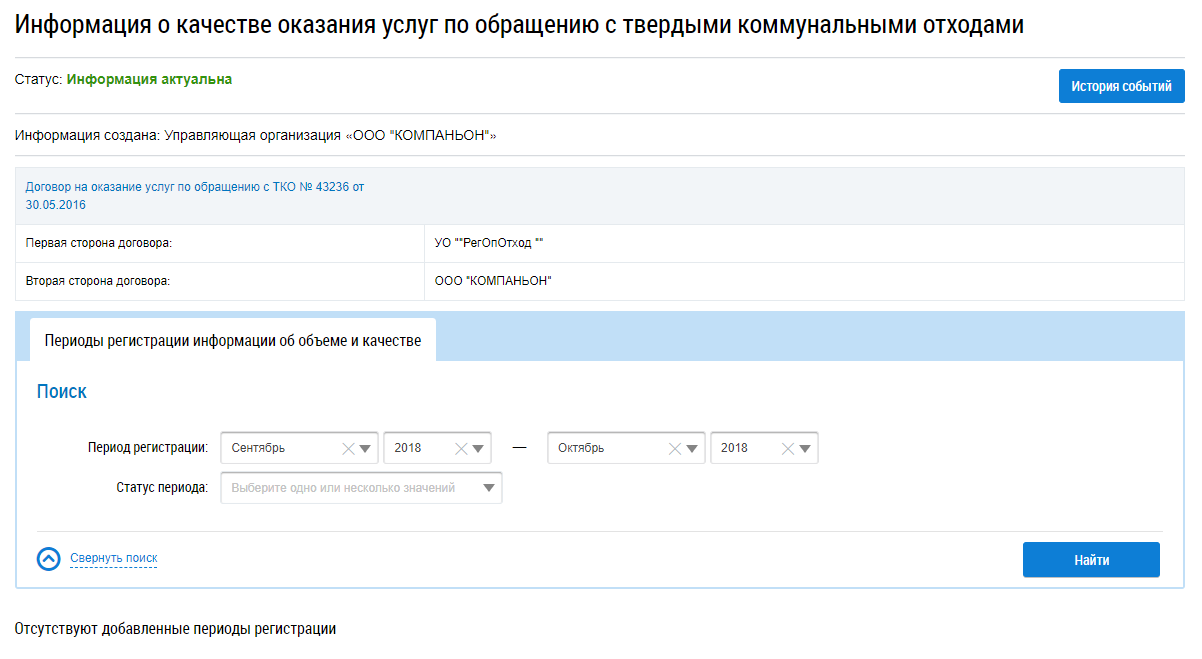Click the 'Статус периода' multi-select field
1202x659 pixels.
tap(350, 488)
